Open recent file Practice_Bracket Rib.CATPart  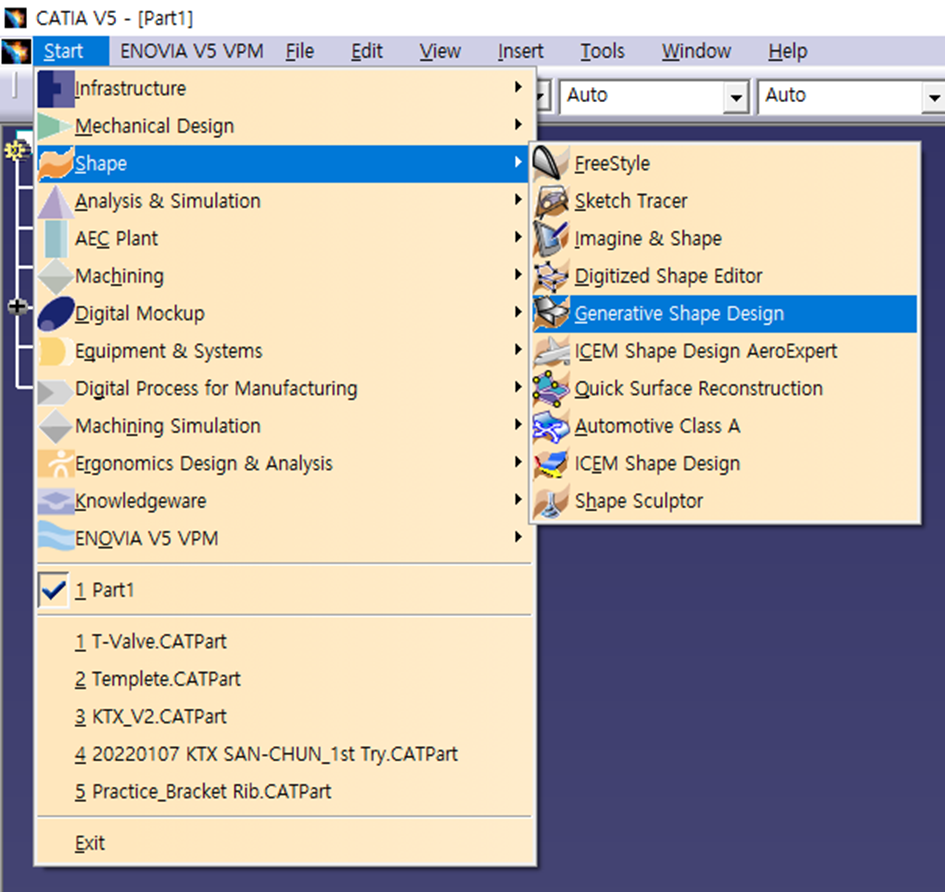(284, 791)
